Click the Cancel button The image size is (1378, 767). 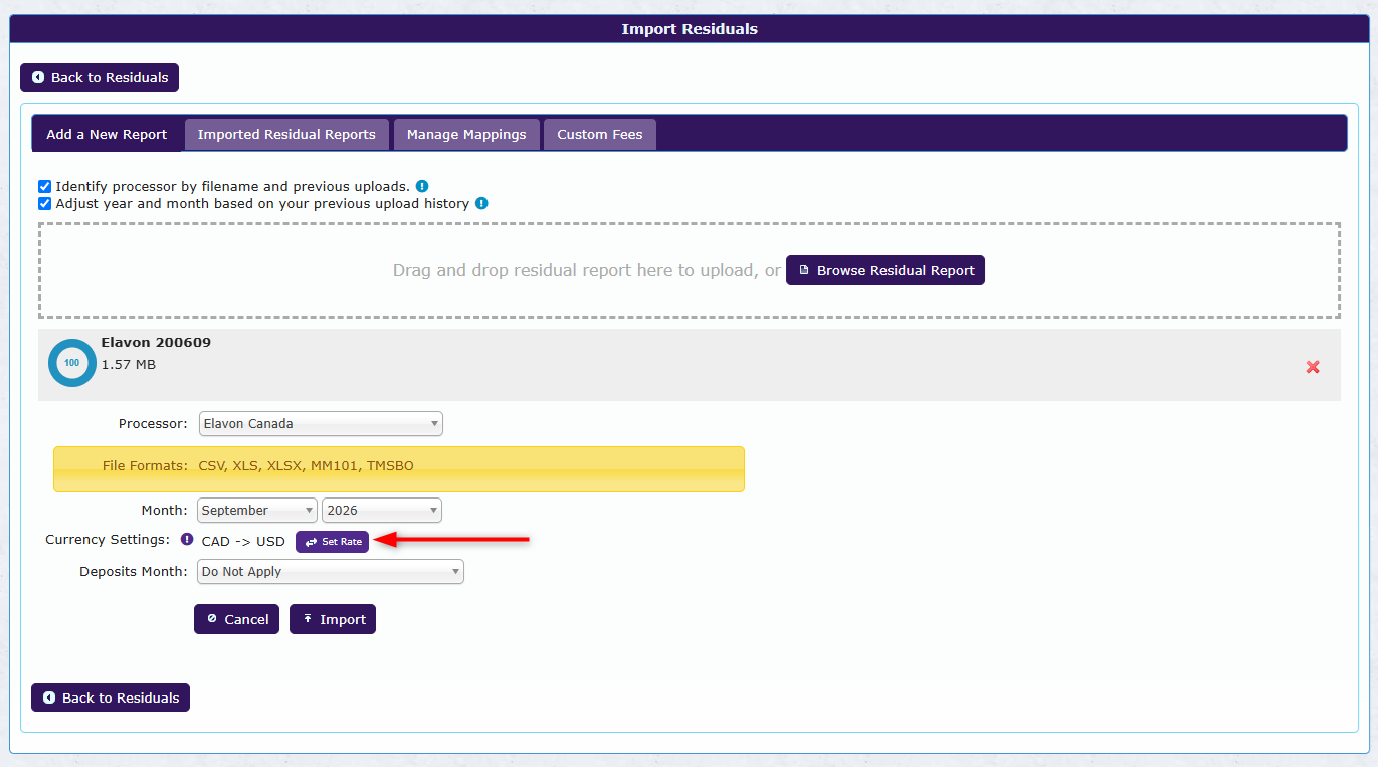click(x=236, y=619)
